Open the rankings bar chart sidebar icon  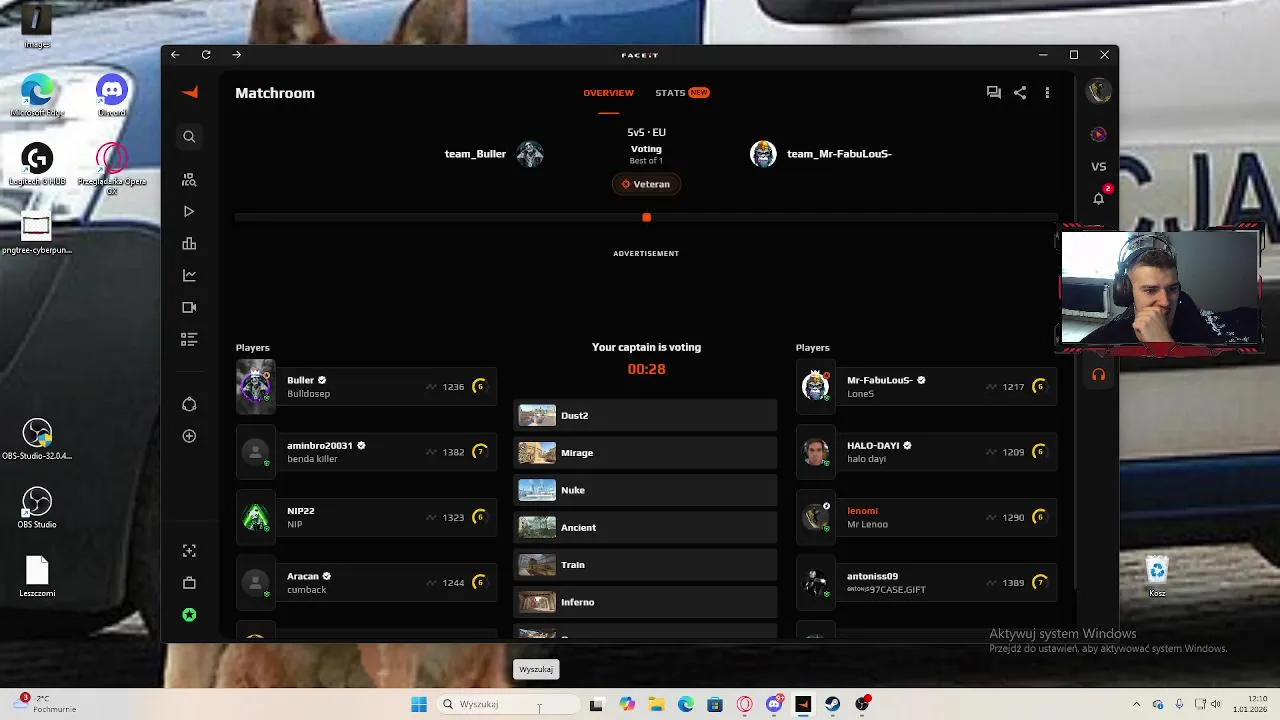coord(189,244)
